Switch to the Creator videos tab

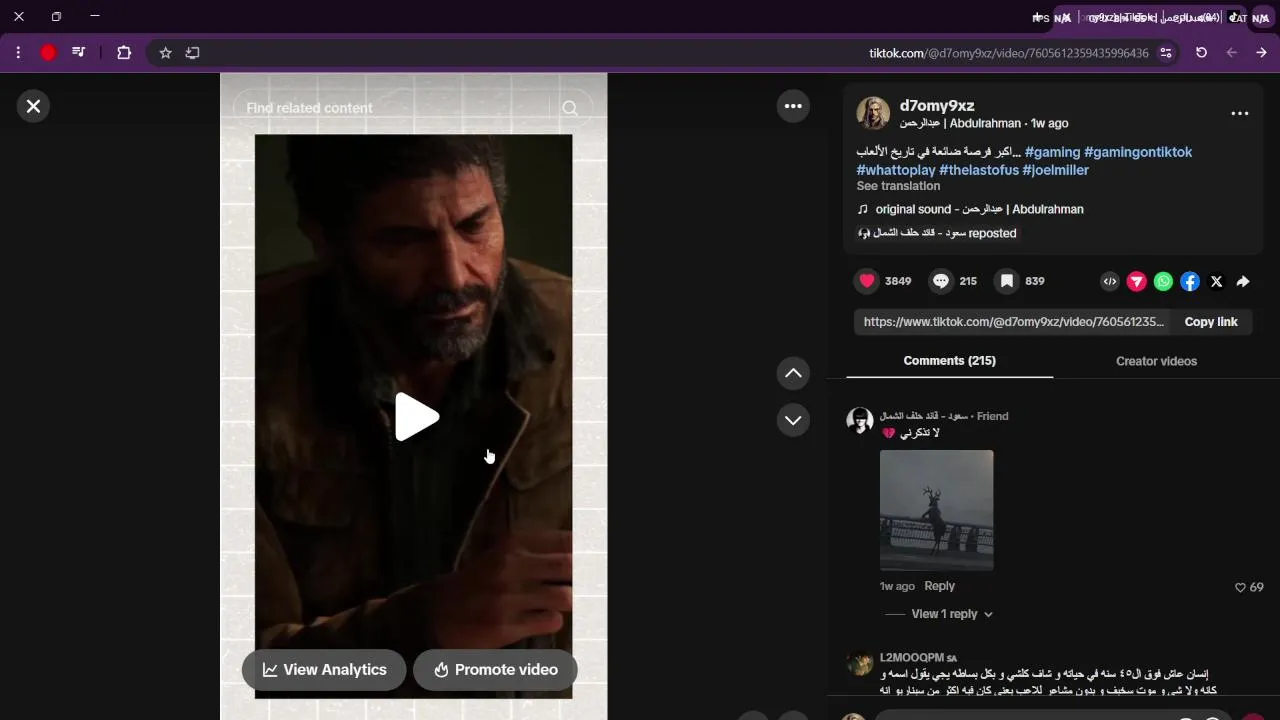[1156, 361]
